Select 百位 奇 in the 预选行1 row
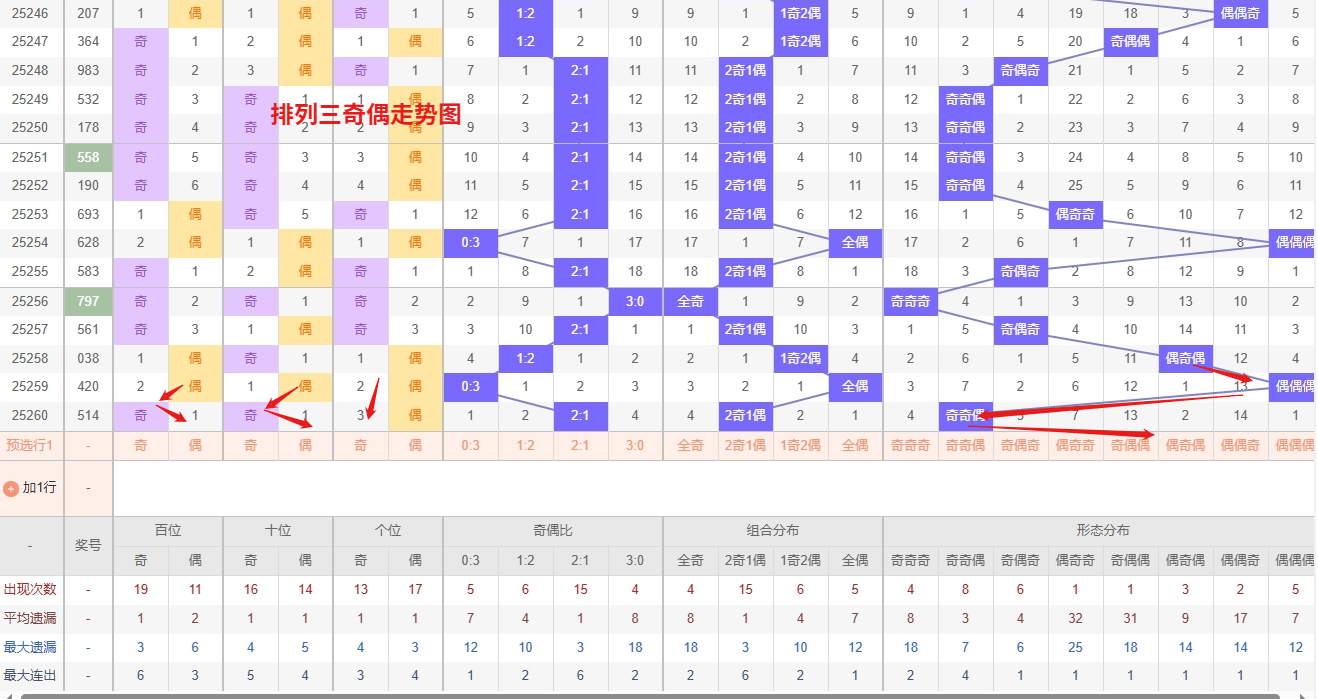The width and height of the screenshot is (1318, 699). click(x=141, y=445)
